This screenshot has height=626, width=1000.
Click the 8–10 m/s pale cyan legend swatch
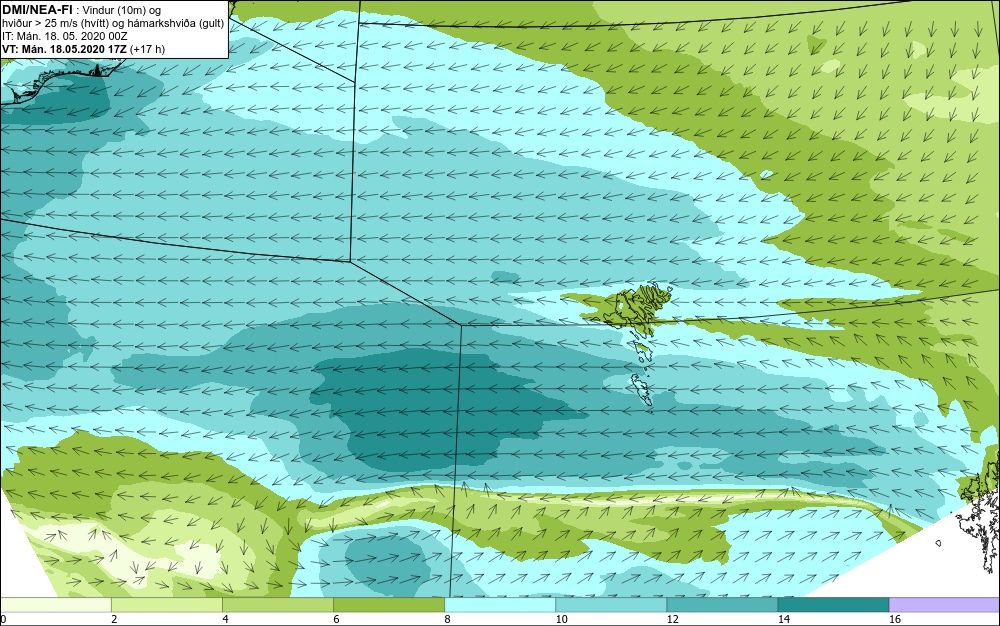click(x=499, y=604)
